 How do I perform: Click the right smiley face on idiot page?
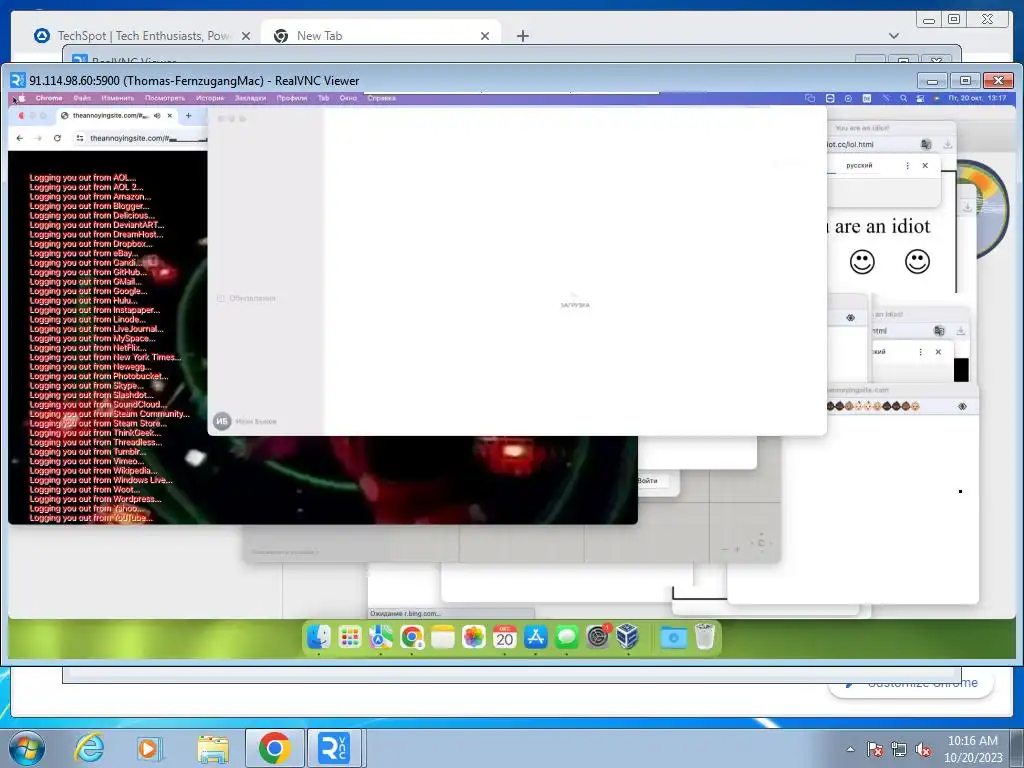click(x=917, y=261)
